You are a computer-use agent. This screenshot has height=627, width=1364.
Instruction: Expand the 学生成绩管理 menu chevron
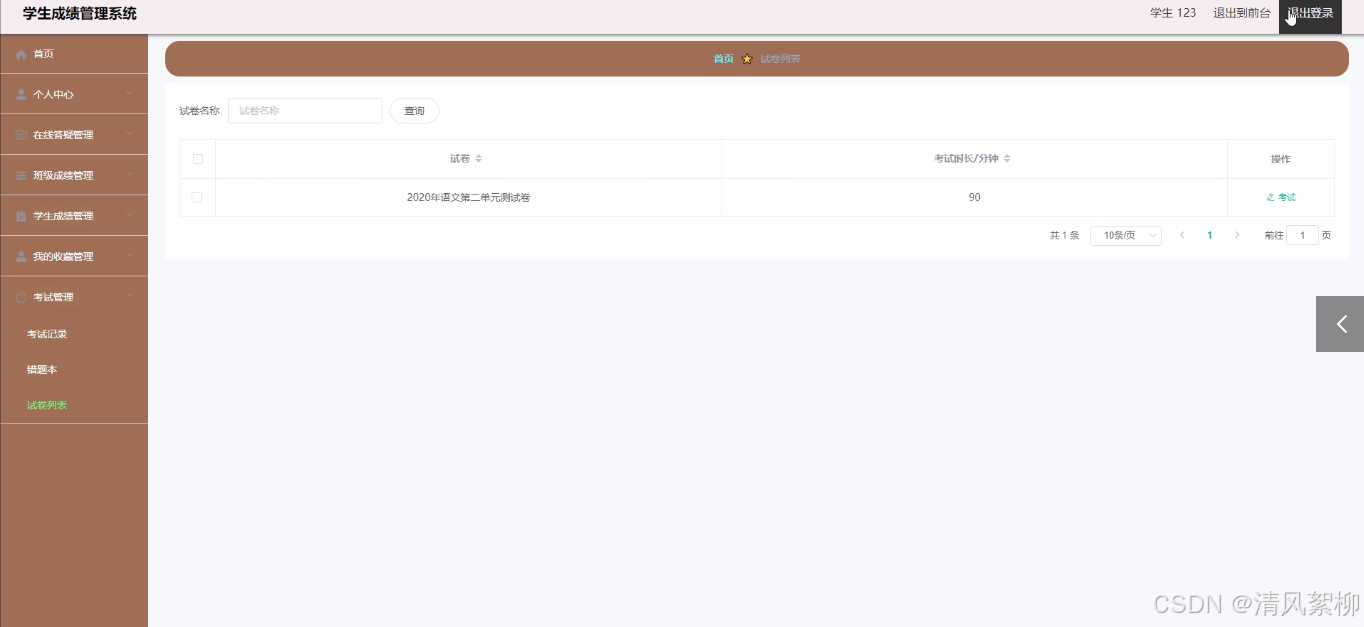[130, 216]
